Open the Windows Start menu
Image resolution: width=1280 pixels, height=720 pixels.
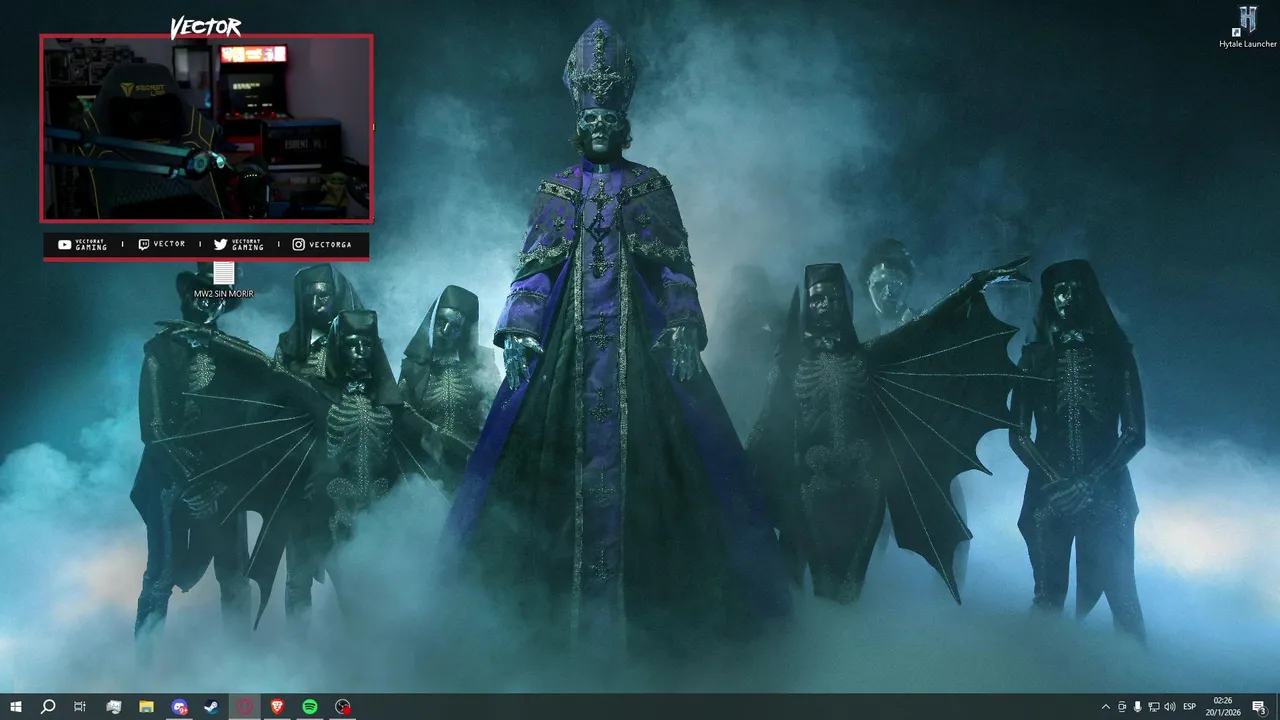tap(16, 707)
